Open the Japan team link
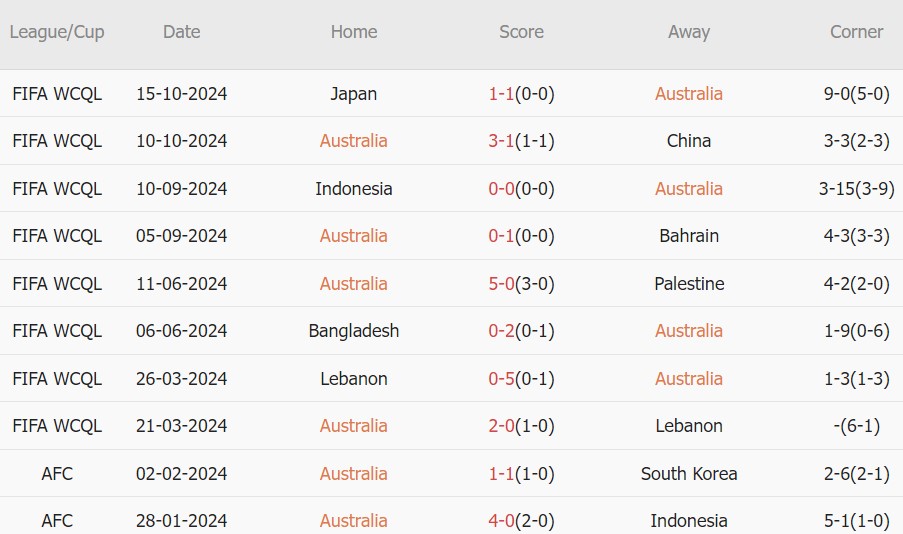This screenshot has width=903, height=534. [354, 94]
